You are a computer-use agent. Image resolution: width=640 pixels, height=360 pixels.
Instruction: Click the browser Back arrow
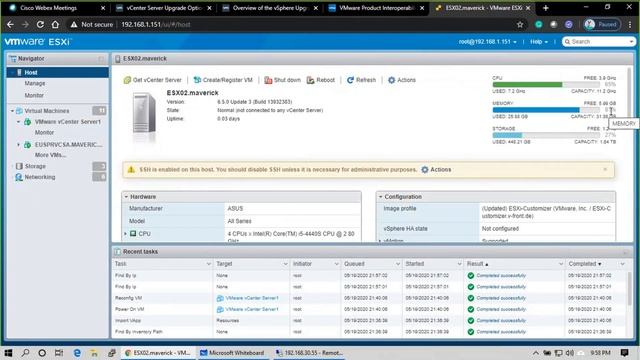point(10,24)
